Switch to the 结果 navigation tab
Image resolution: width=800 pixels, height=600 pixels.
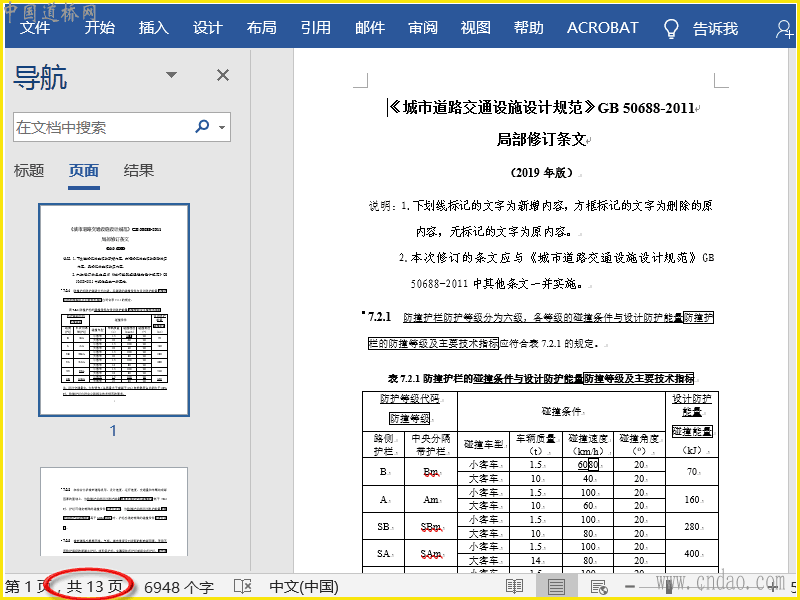pos(138,170)
